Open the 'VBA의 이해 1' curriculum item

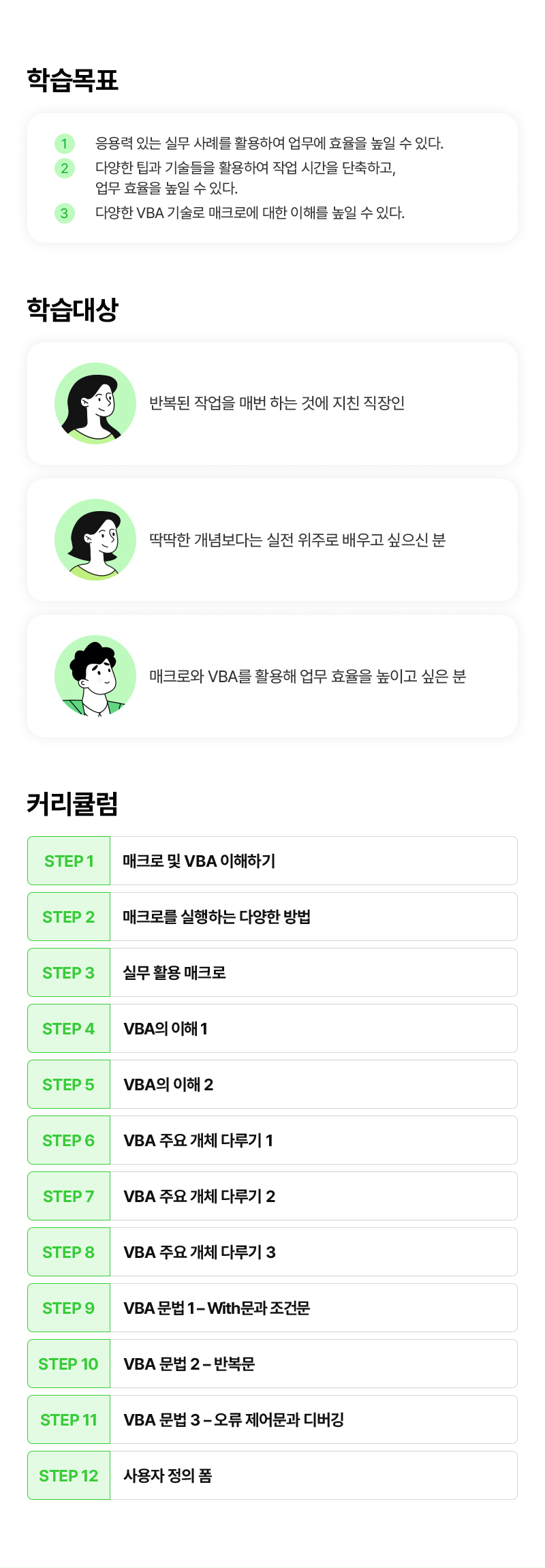point(166,1029)
